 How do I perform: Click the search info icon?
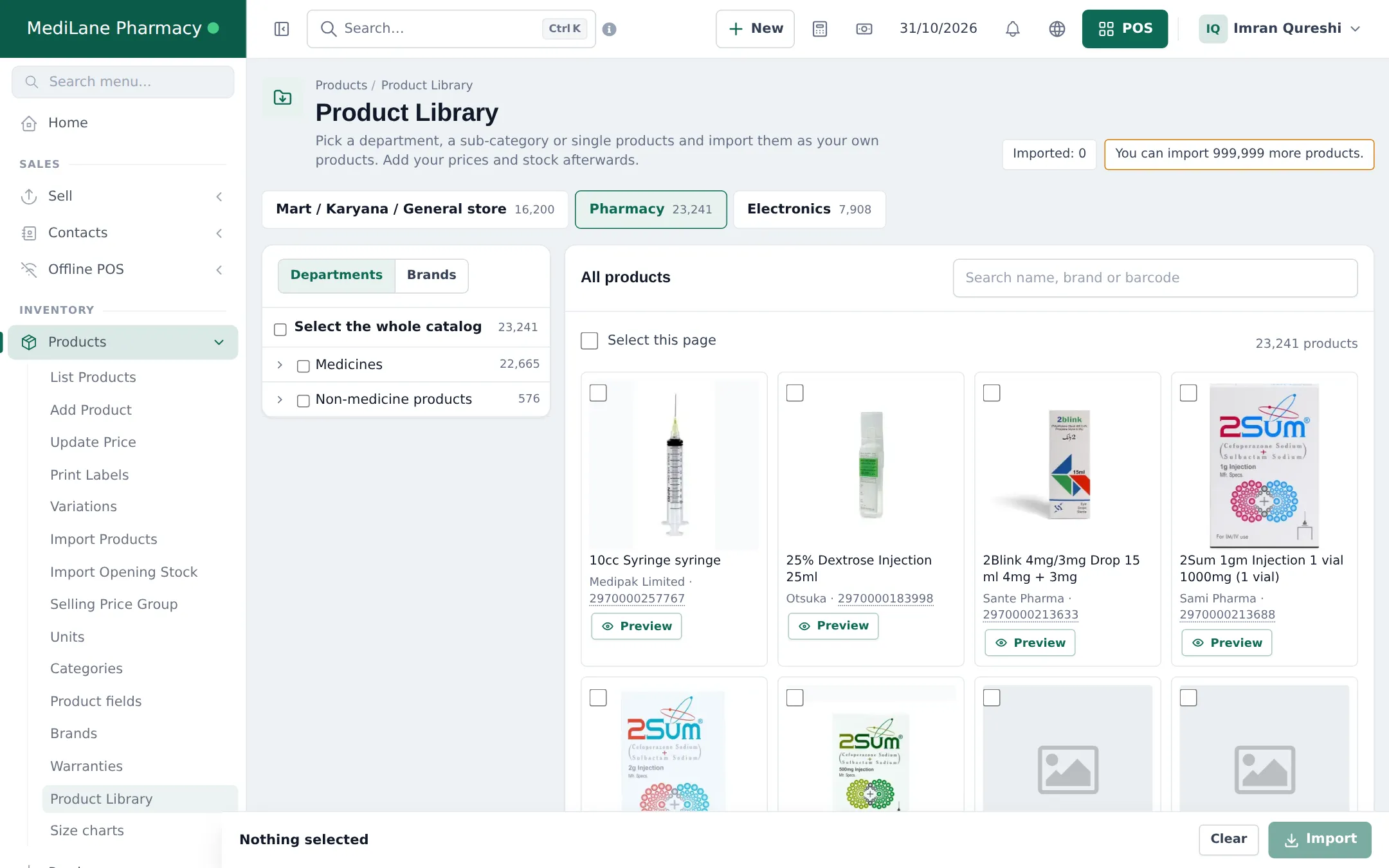(x=610, y=29)
